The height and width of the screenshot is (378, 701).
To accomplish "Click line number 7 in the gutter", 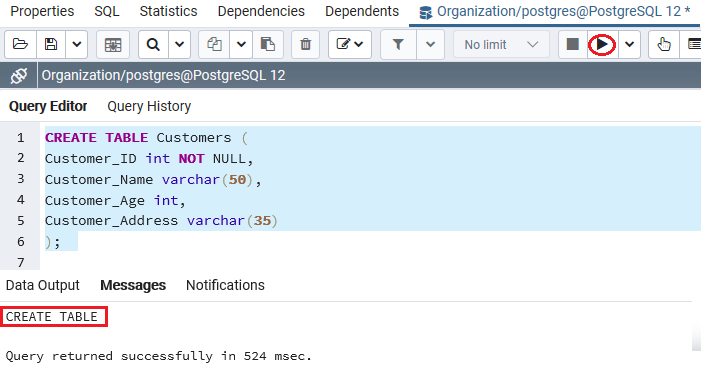I will [21, 262].
